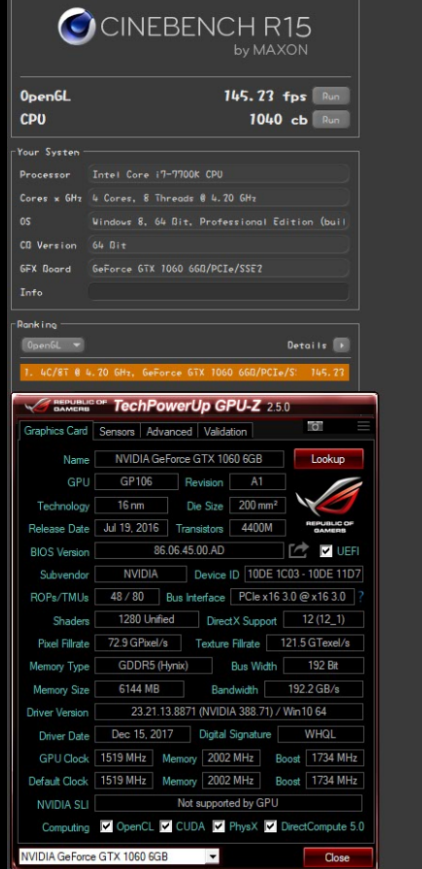Click the 121.5 GTexel/s Texture Fillrate value
This screenshot has height=869, width=422.
(315, 642)
